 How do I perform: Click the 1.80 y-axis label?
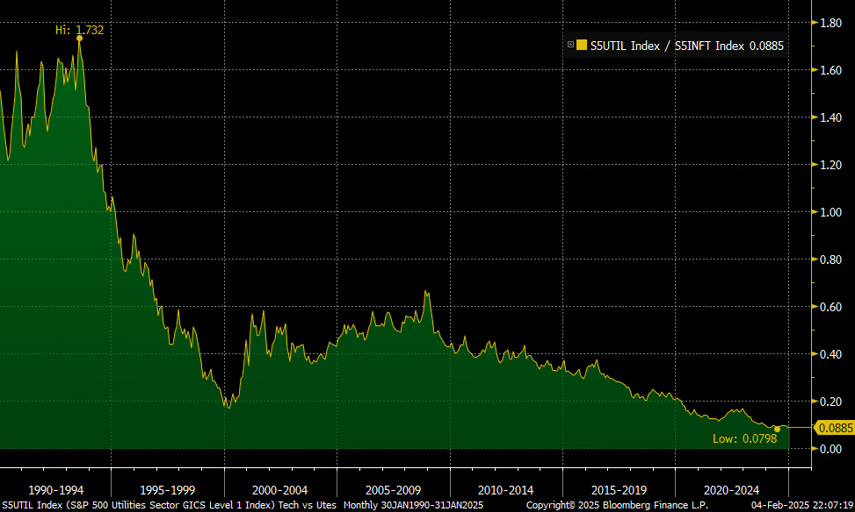coord(831,23)
